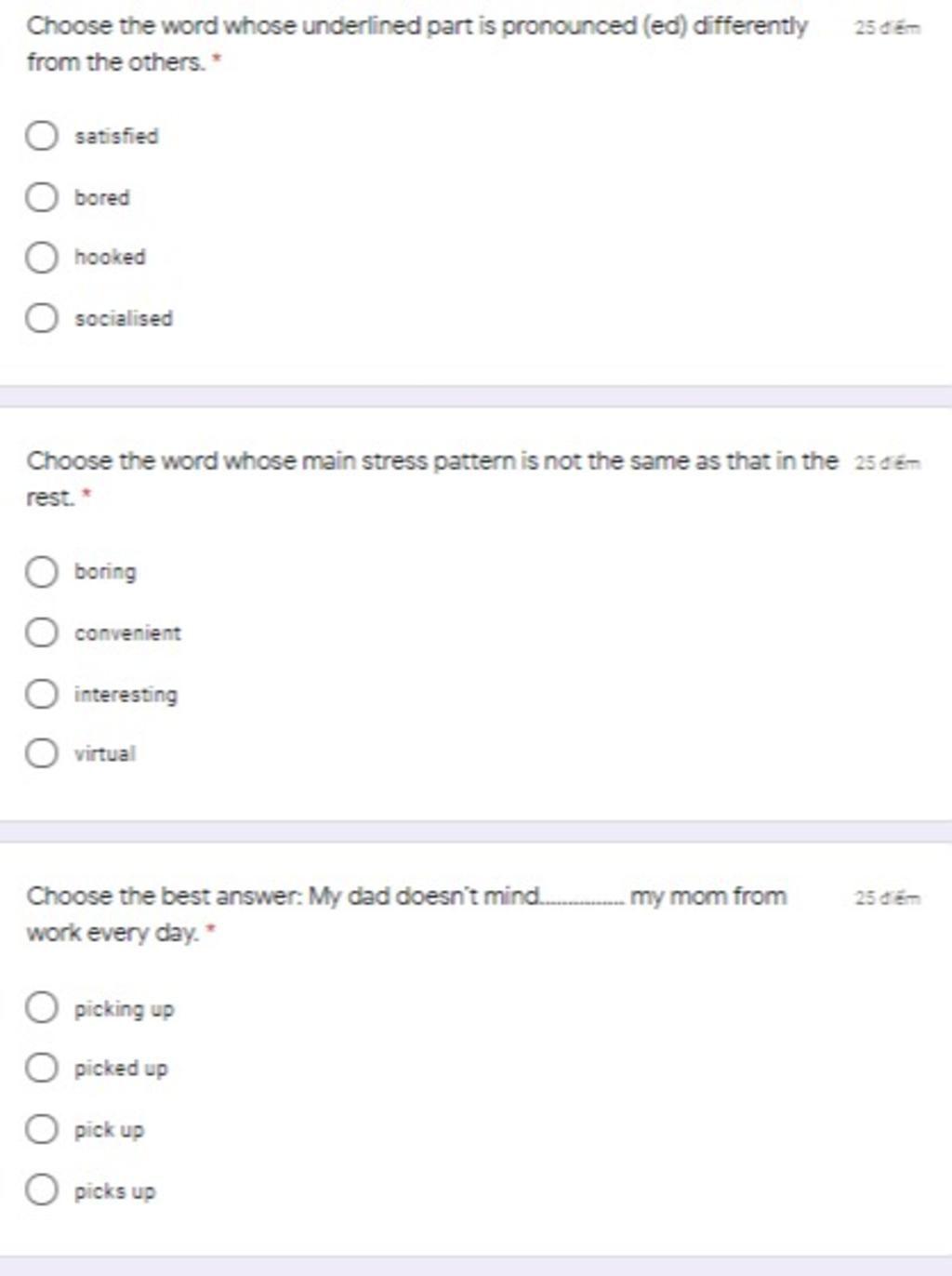The image size is (952, 1276).
Task: Select the 'picked up' option
Action: click(x=41, y=1068)
